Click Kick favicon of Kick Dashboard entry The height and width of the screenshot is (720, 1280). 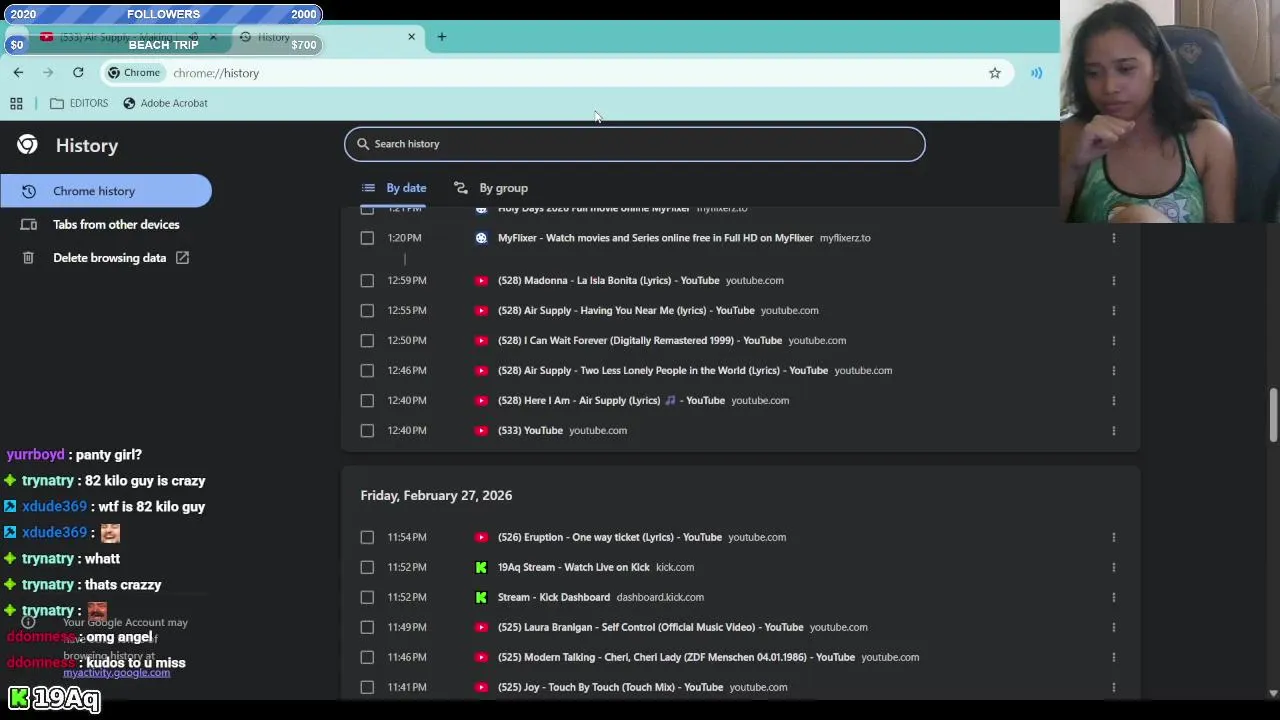(x=481, y=598)
